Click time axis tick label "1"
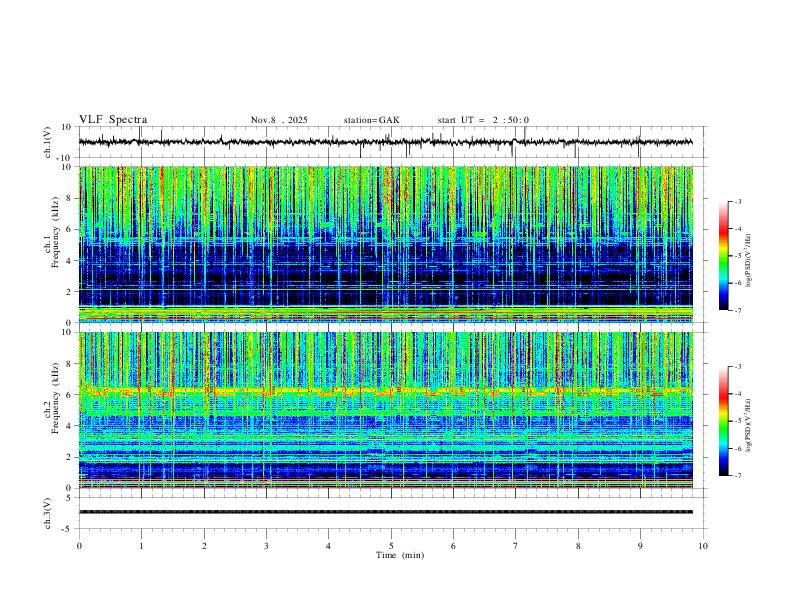 click(141, 546)
